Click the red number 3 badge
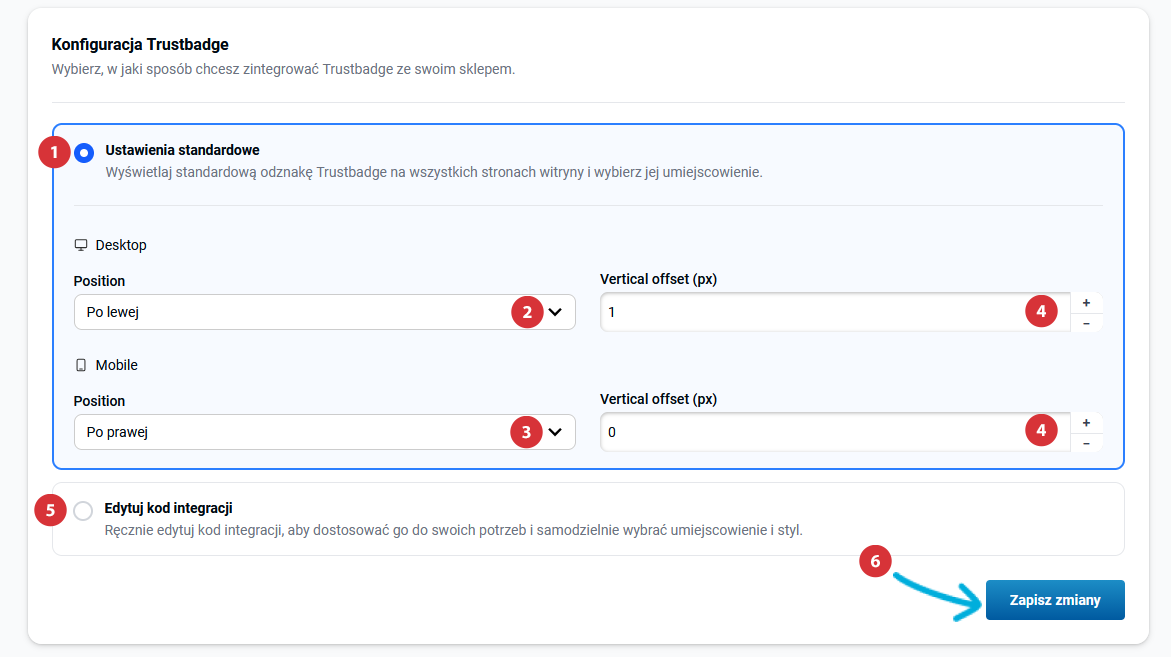This screenshot has width=1171, height=657. (x=526, y=432)
